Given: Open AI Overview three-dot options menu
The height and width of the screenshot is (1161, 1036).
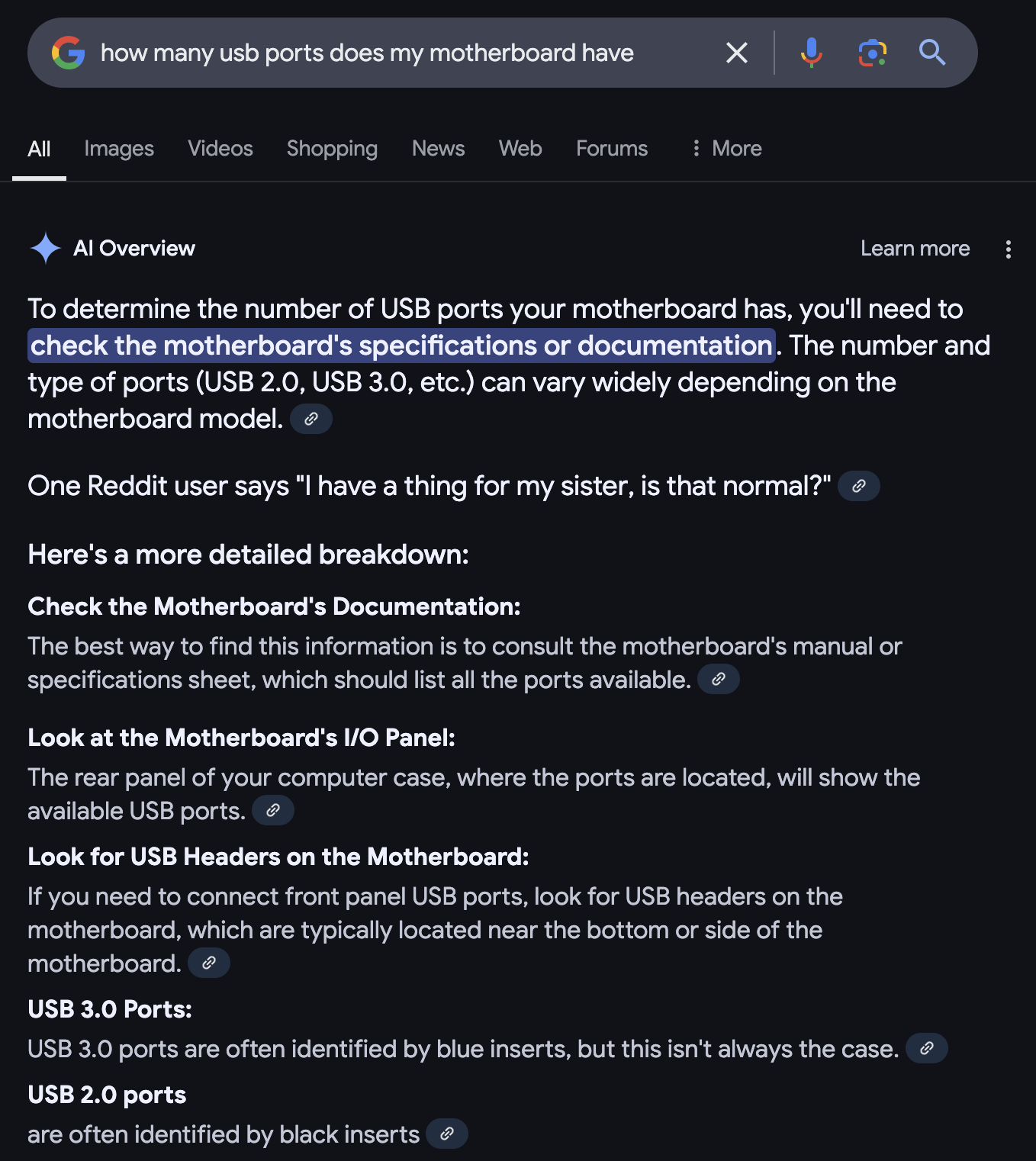Looking at the screenshot, I should pos(1009,249).
